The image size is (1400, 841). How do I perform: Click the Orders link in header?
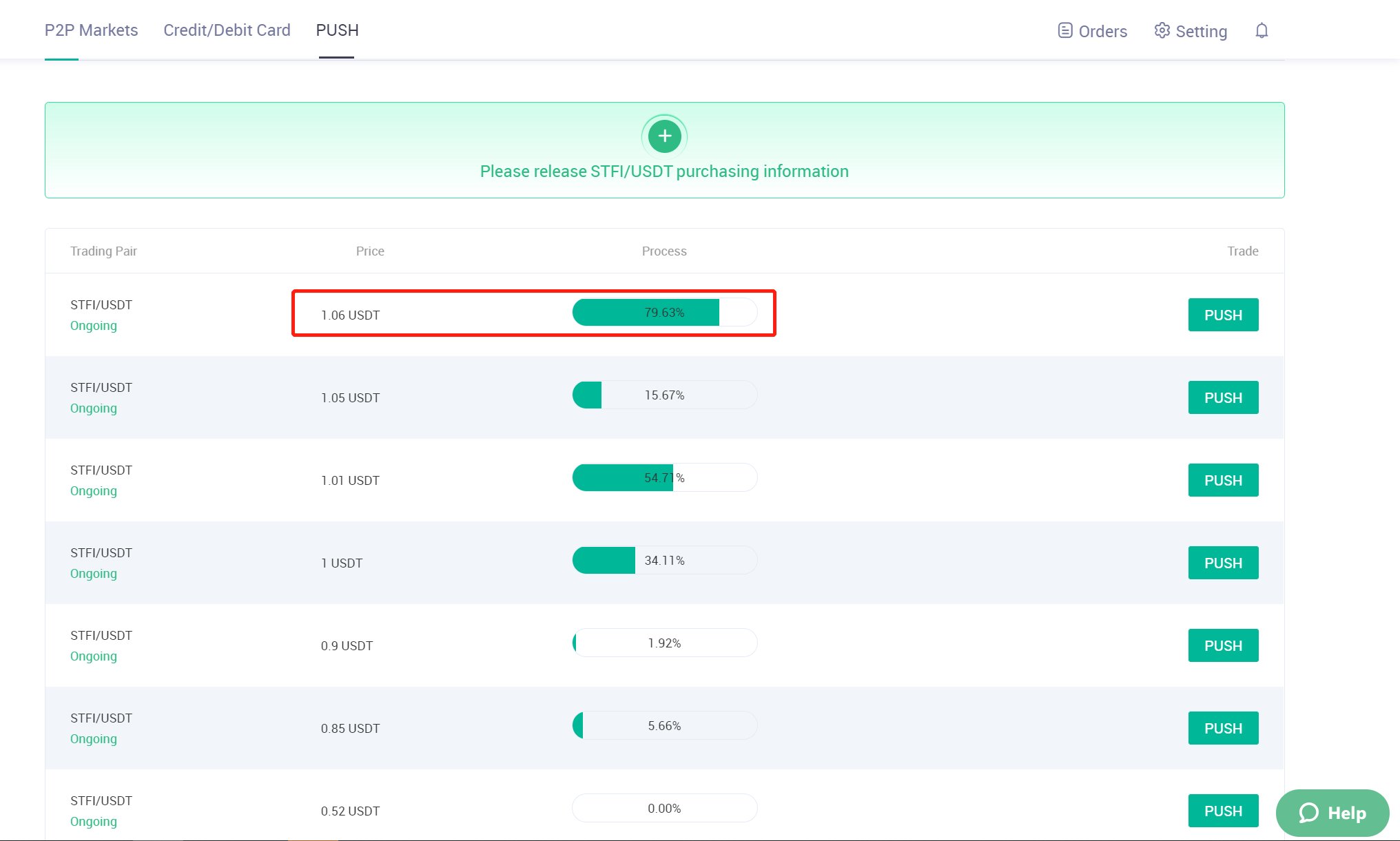(x=1093, y=31)
